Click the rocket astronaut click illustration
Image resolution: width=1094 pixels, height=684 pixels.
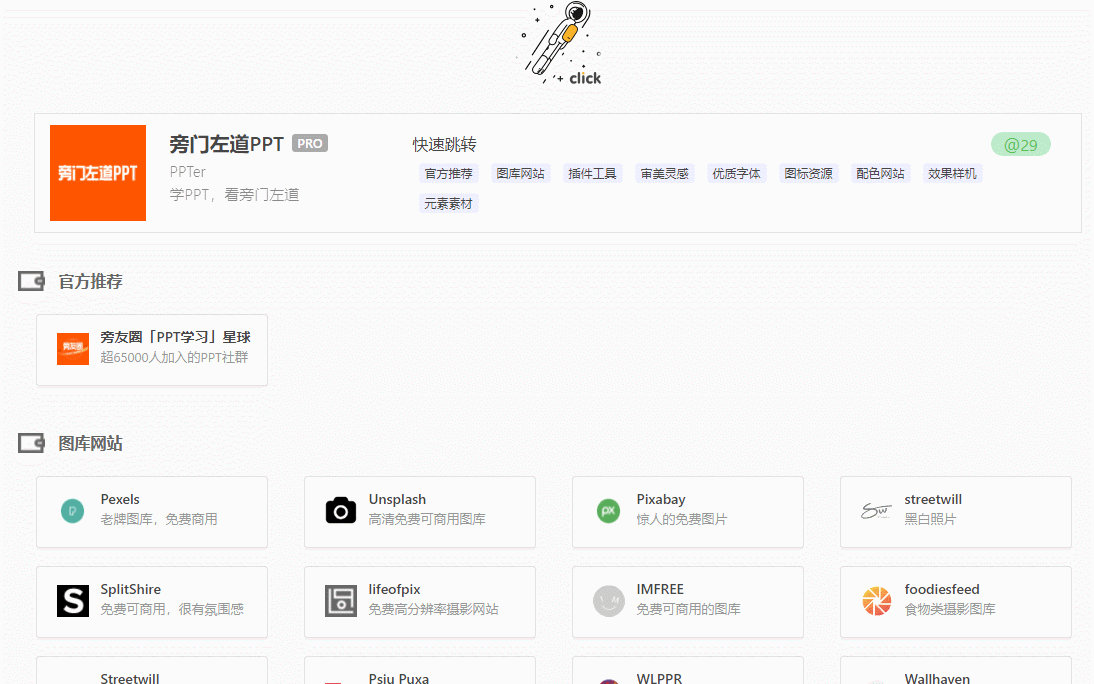[x=562, y=43]
